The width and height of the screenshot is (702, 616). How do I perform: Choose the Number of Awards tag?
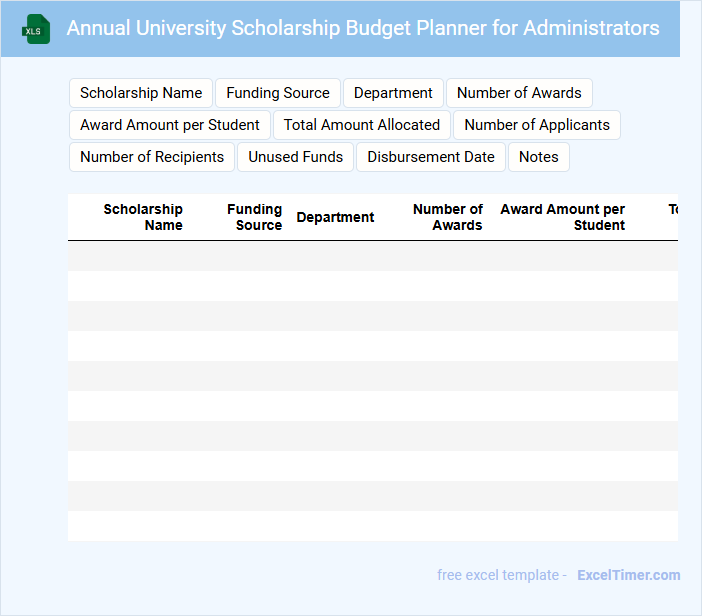click(x=519, y=93)
